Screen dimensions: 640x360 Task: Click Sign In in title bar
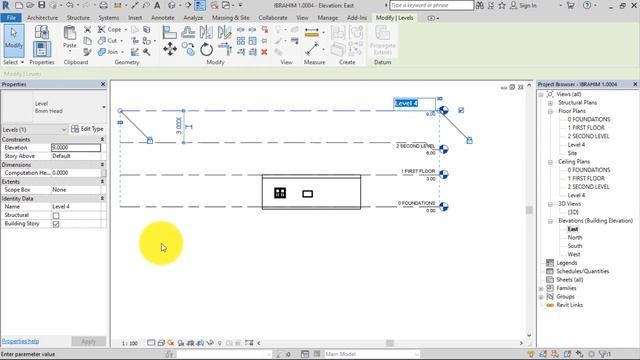(524, 5)
